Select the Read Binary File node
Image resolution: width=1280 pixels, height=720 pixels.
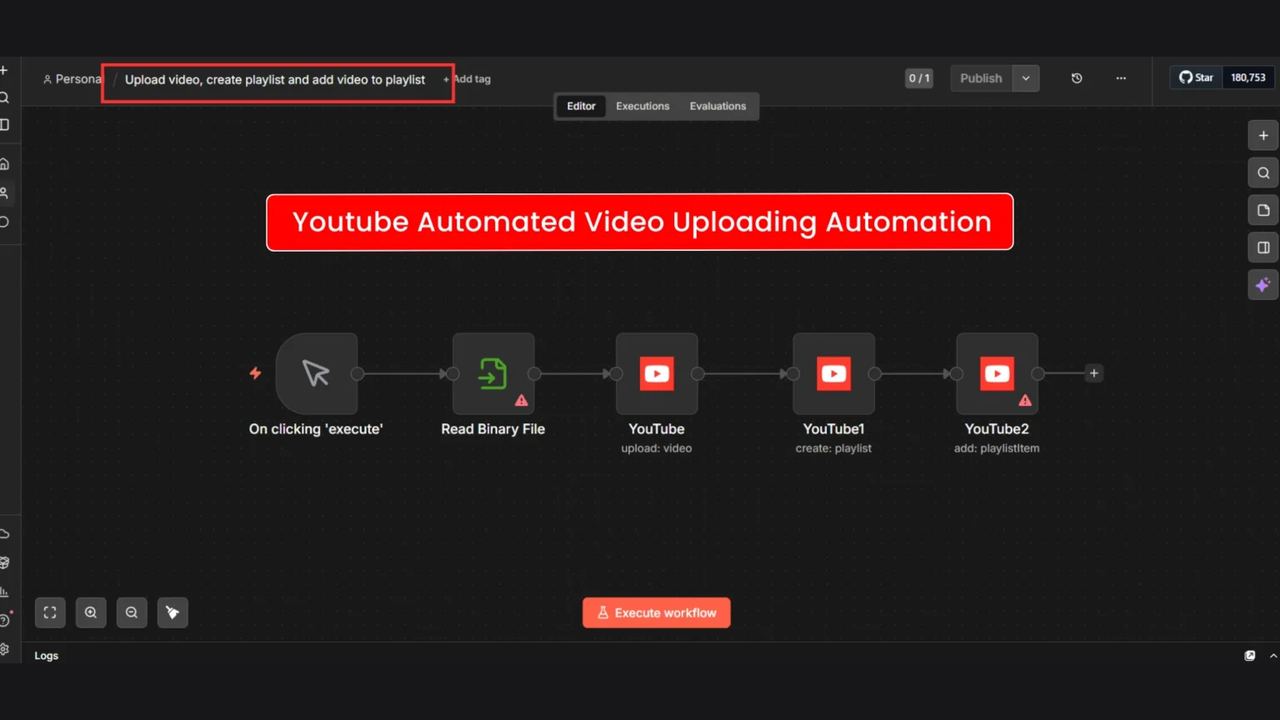[493, 374]
